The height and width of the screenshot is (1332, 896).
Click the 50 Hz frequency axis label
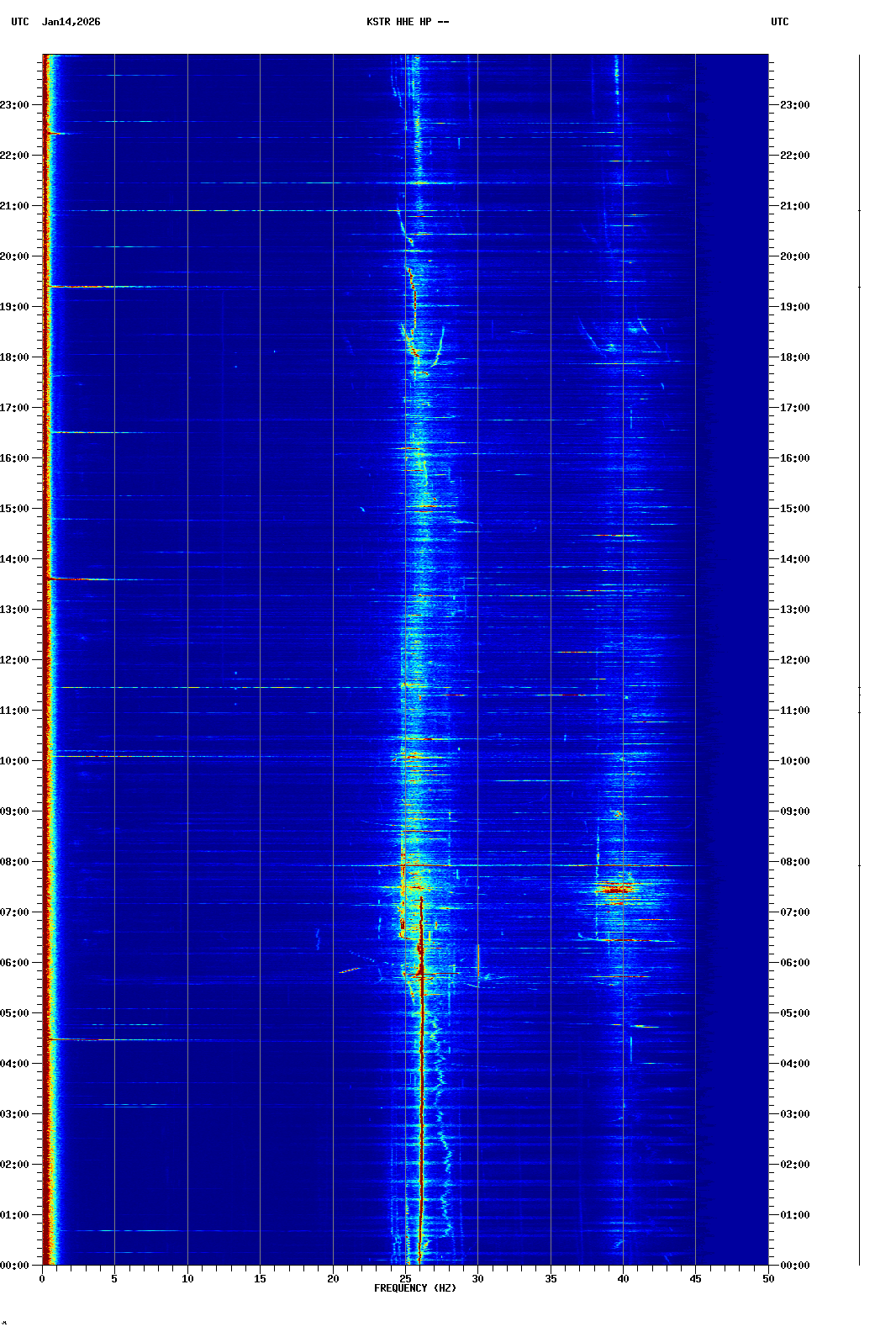pos(768,1279)
